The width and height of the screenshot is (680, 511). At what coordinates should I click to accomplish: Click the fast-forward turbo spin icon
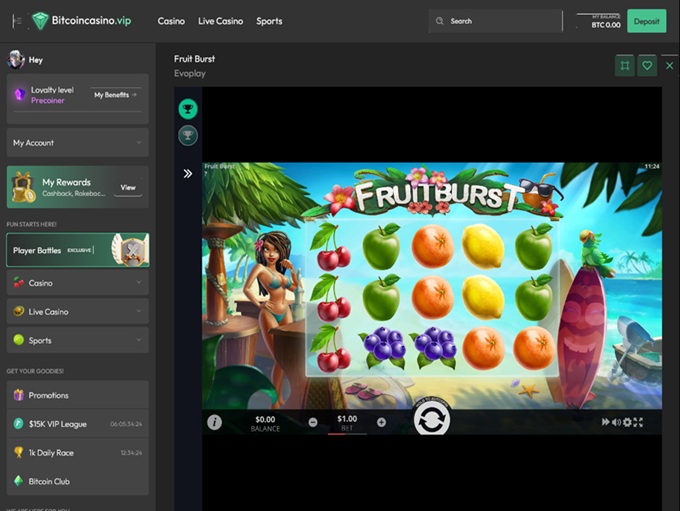[605, 422]
